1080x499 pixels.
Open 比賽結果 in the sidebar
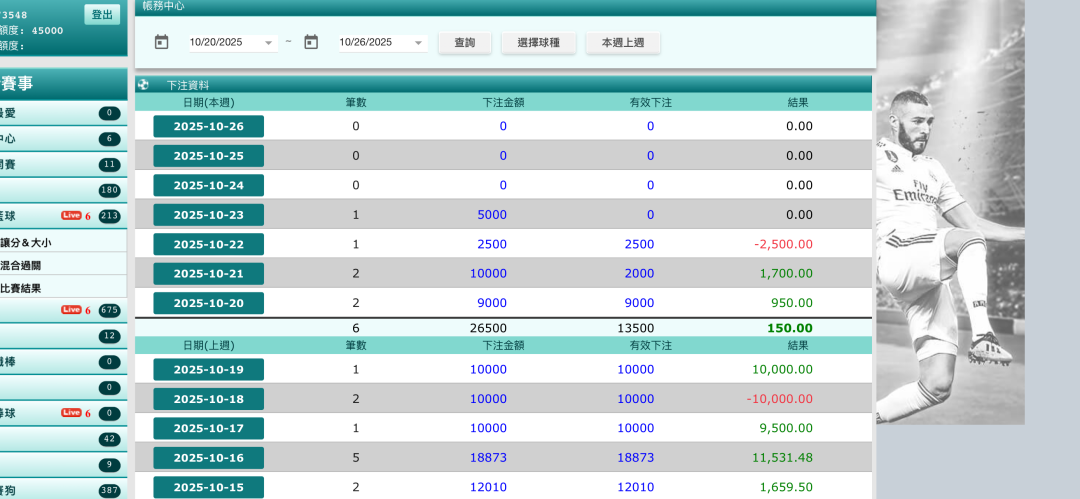[20, 288]
